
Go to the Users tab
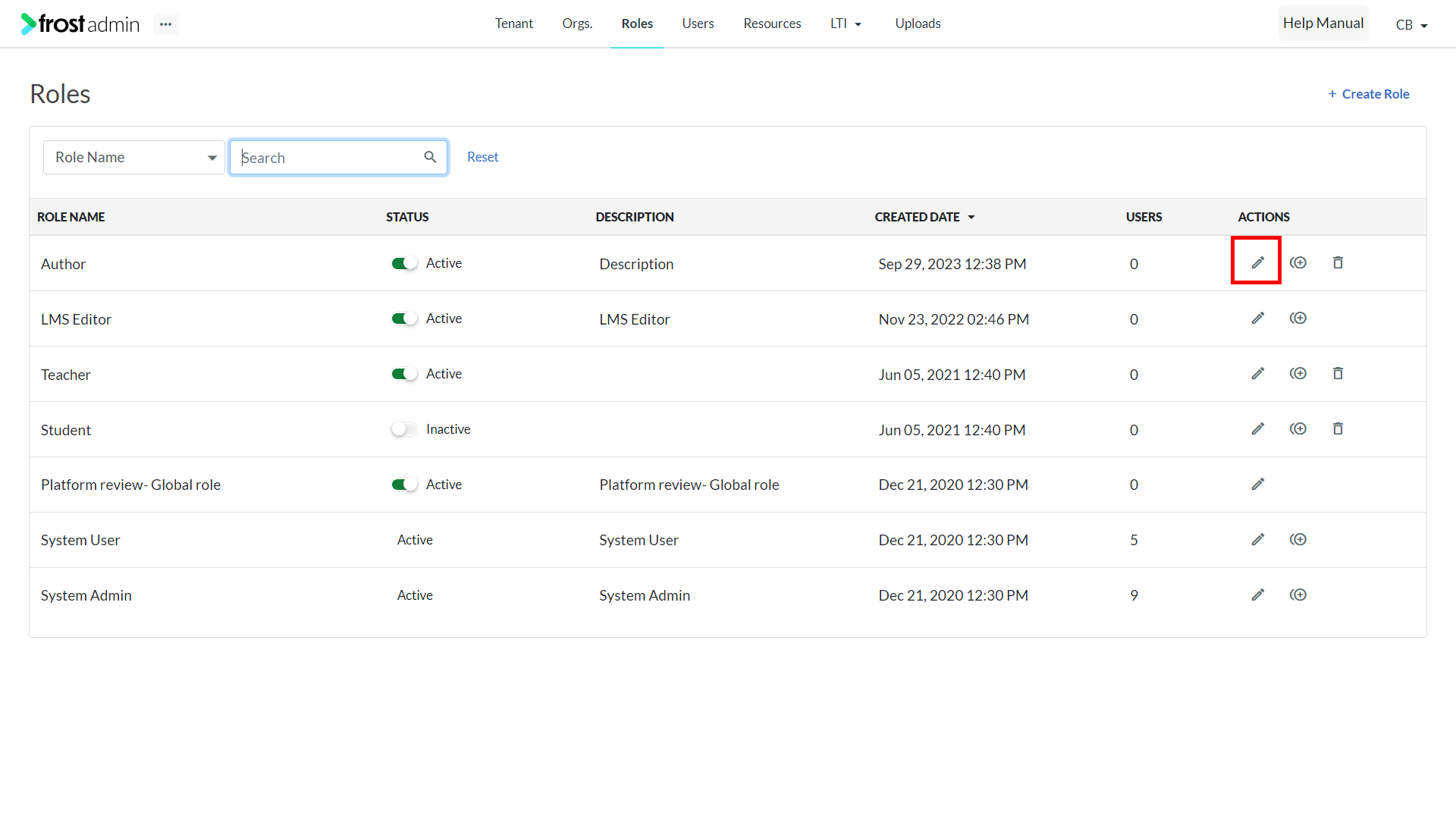click(x=698, y=24)
